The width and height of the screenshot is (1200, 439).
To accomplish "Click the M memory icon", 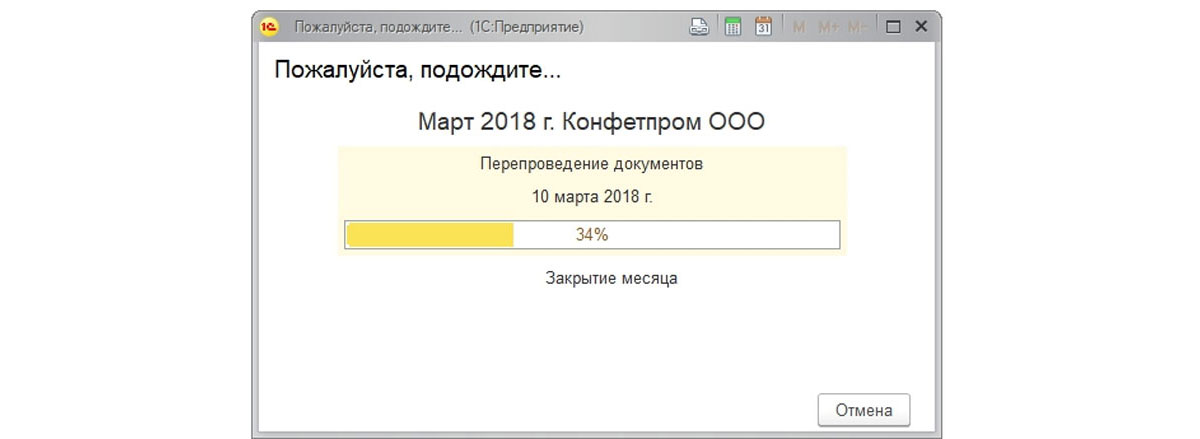I will (x=799, y=28).
